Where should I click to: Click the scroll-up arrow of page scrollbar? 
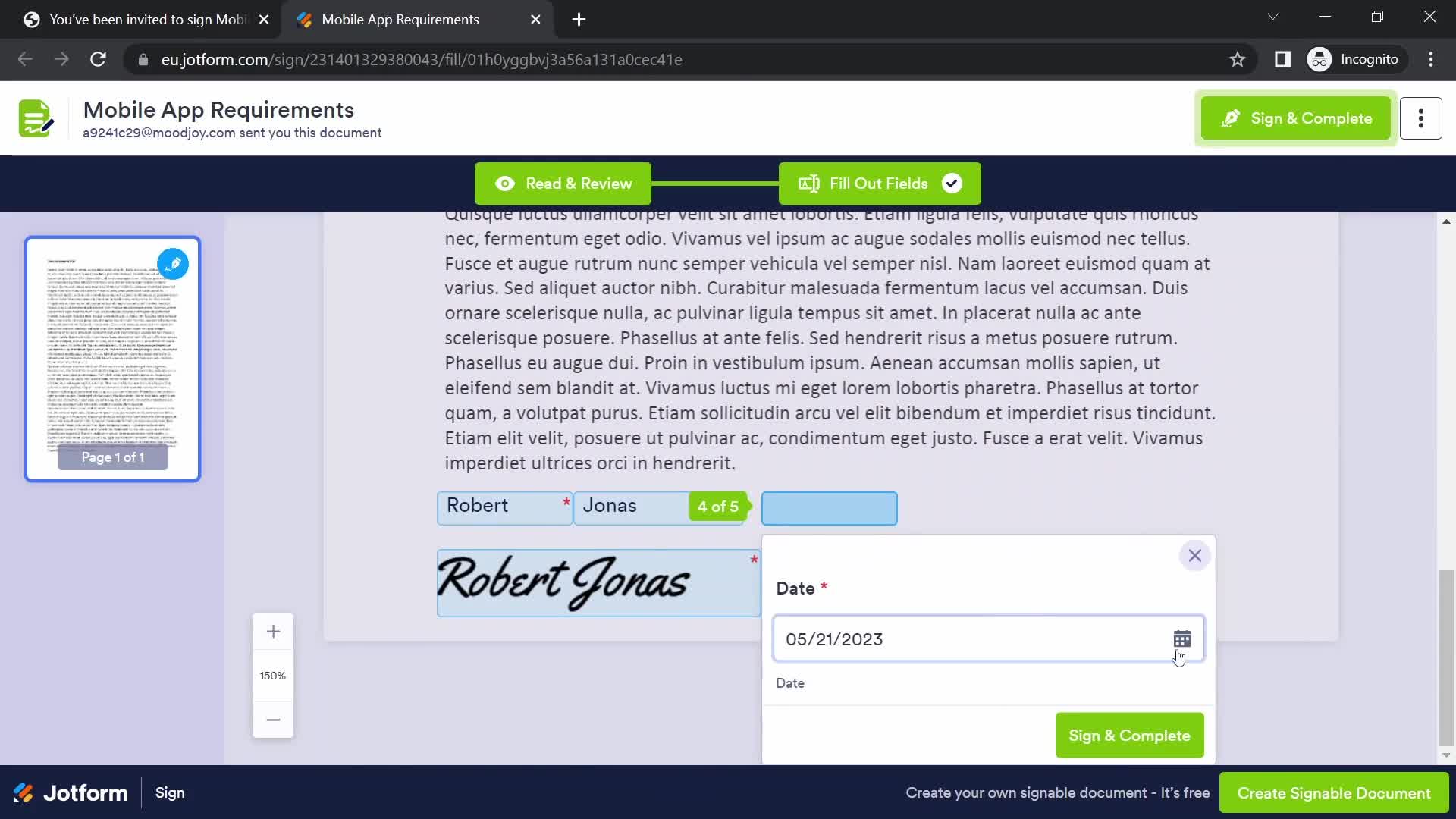click(1446, 221)
